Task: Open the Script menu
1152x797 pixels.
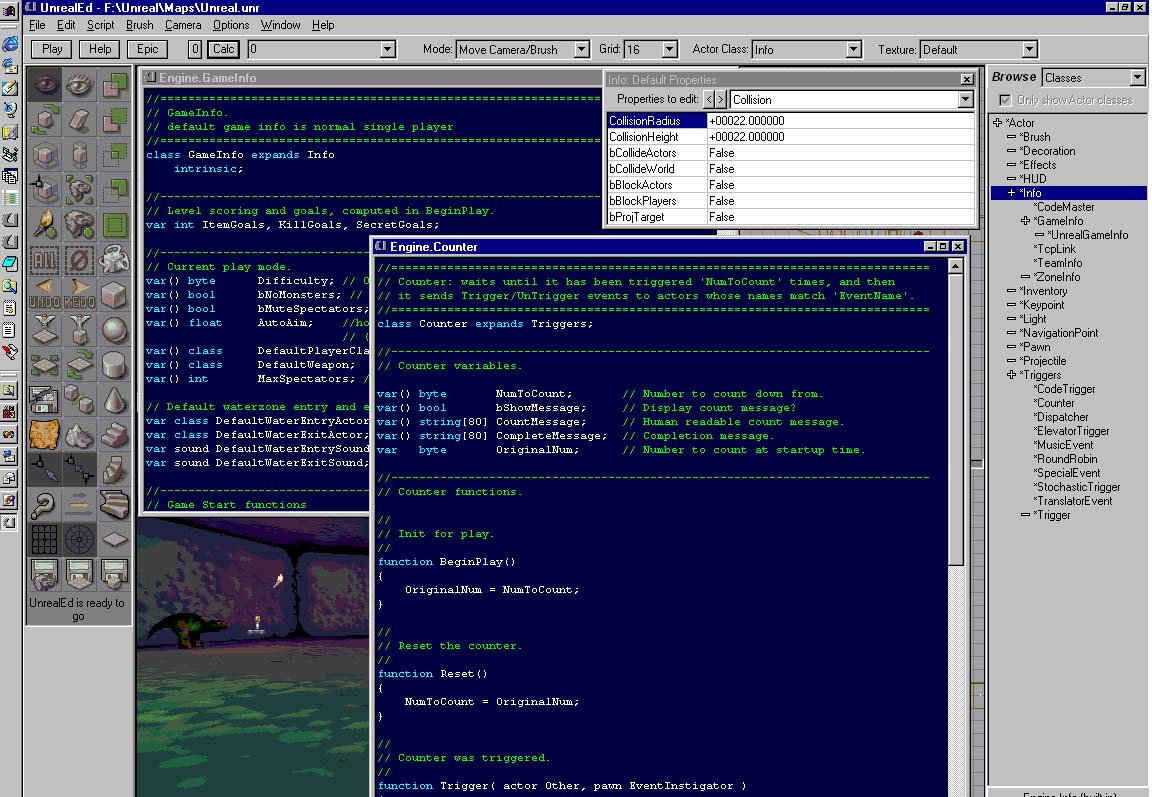Action: [x=100, y=25]
